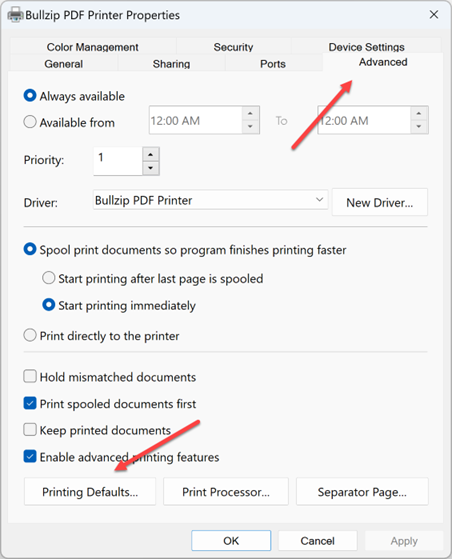The width and height of the screenshot is (452, 559).
Task: Click the printer icon in title bar
Action: pos(16,15)
